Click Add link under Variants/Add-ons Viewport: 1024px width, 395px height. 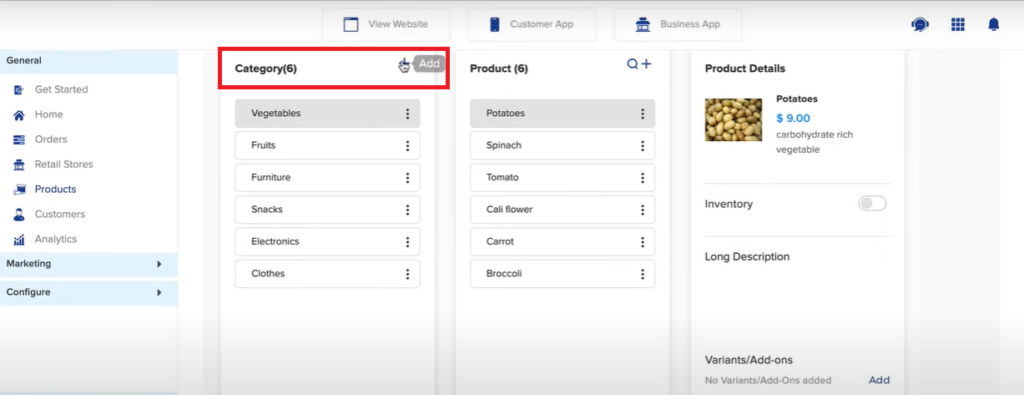coord(879,380)
